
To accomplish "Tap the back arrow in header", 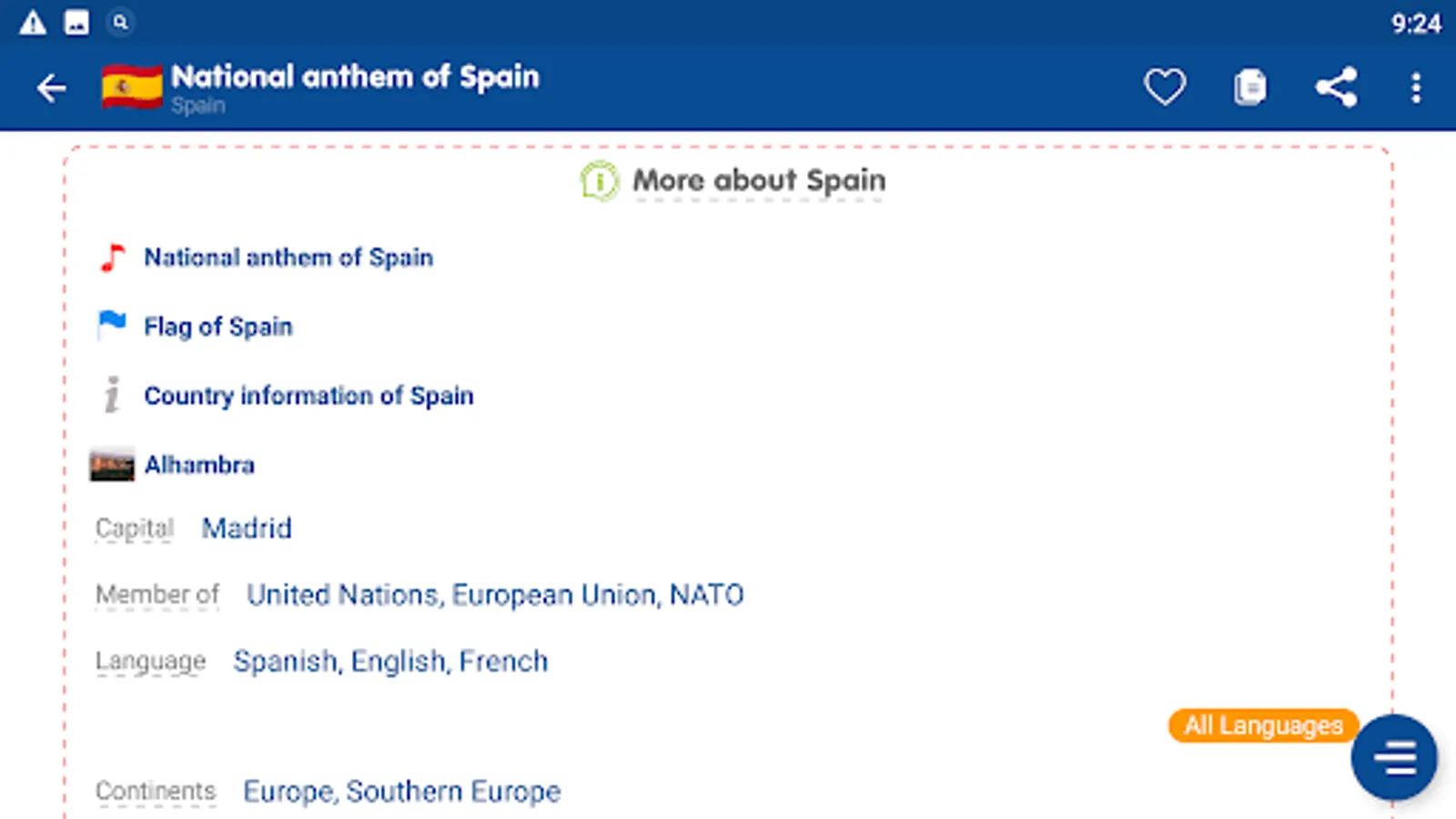I will click(x=52, y=88).
